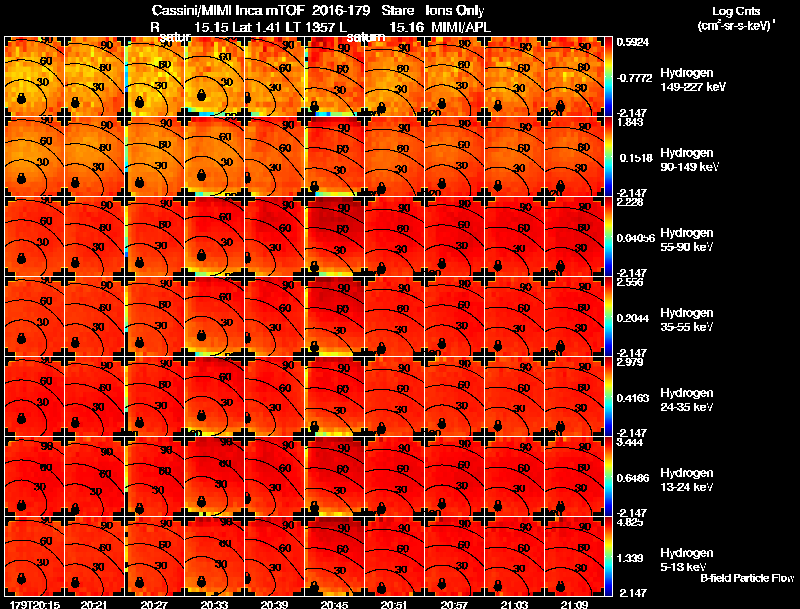Image resolution: width=800 pixels, height=609 pixels.
Task: Click the 'Hydrogen 35-55 keV' row label
Action: pyautogui.click(x=687, y=320)
